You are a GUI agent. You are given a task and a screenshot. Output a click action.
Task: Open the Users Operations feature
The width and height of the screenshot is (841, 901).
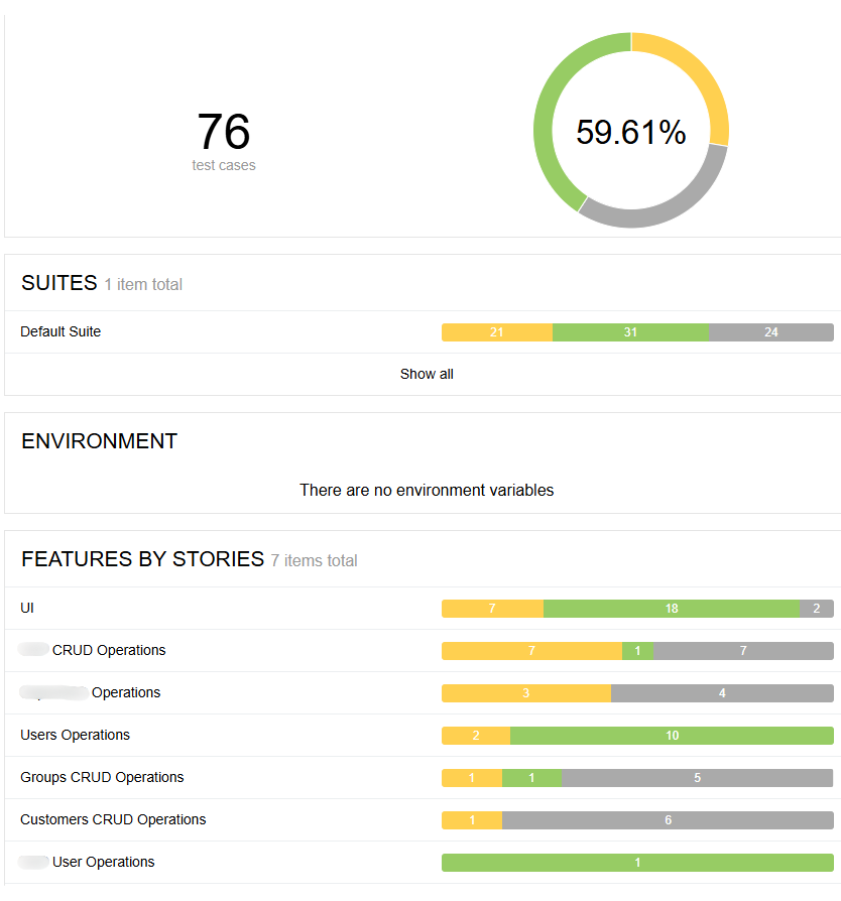click(75, 735)
